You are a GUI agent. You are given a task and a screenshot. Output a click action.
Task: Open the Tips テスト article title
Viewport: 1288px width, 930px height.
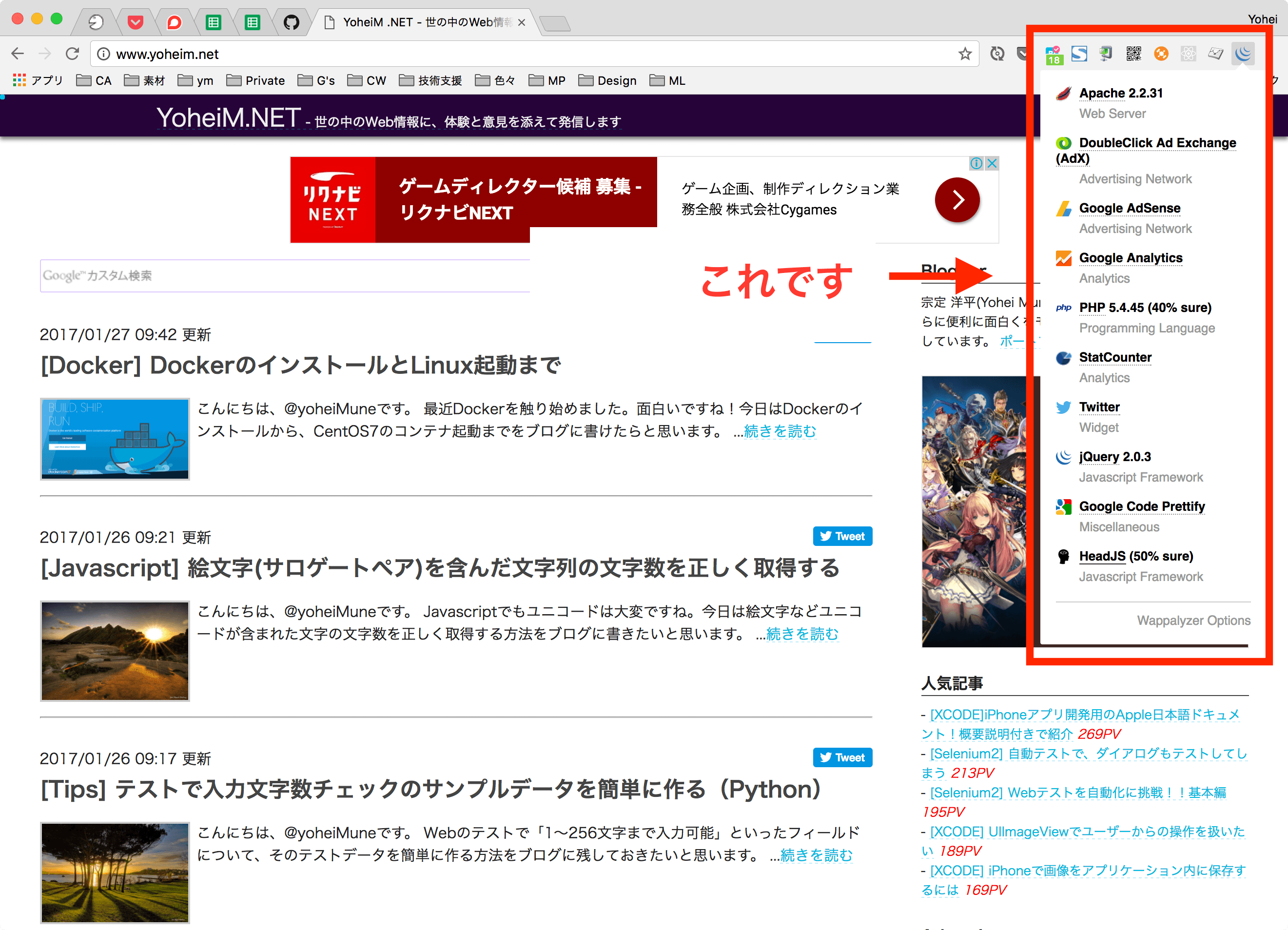click(430, 789)
